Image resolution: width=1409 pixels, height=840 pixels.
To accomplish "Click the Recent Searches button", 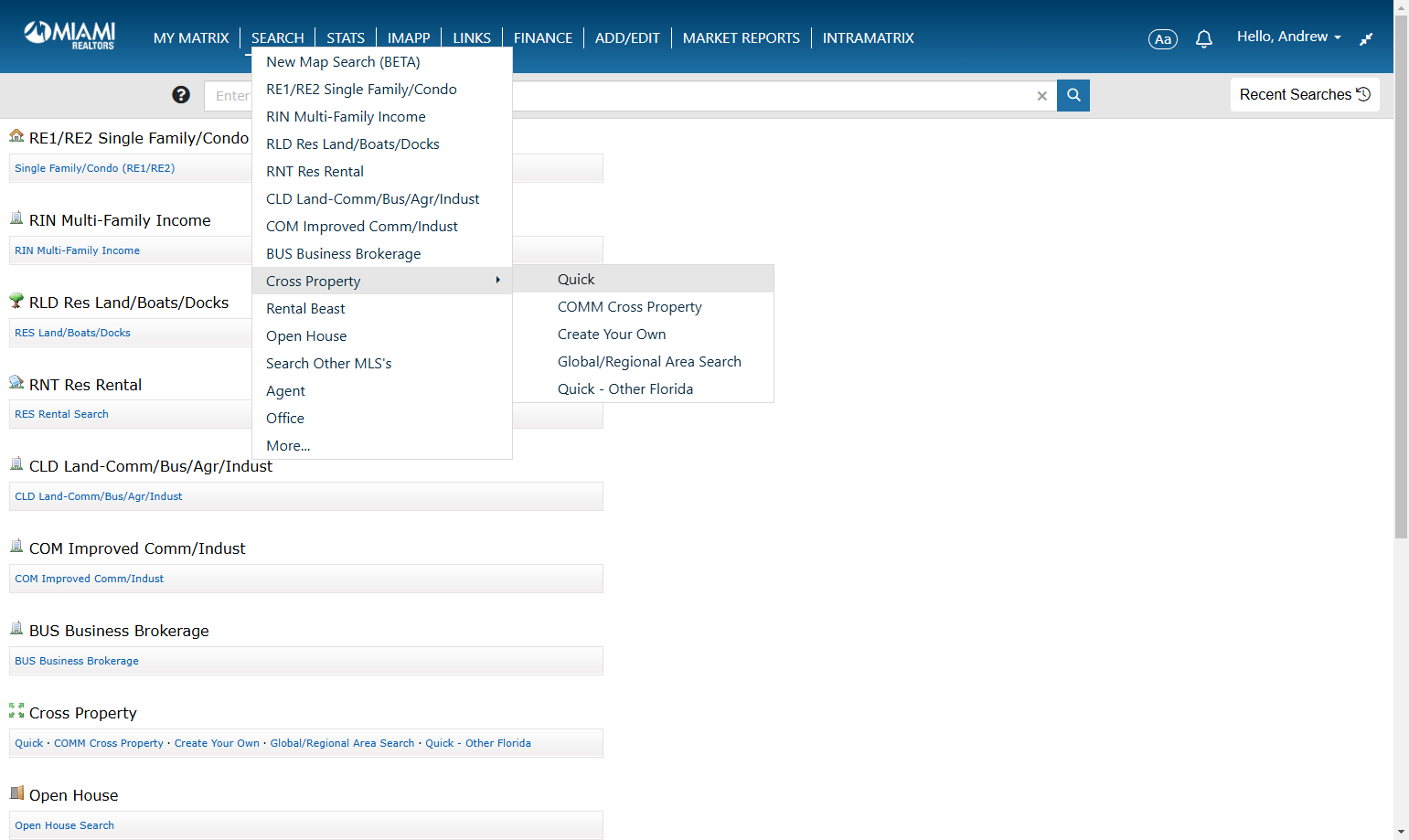I will (x=1305, y=94).
